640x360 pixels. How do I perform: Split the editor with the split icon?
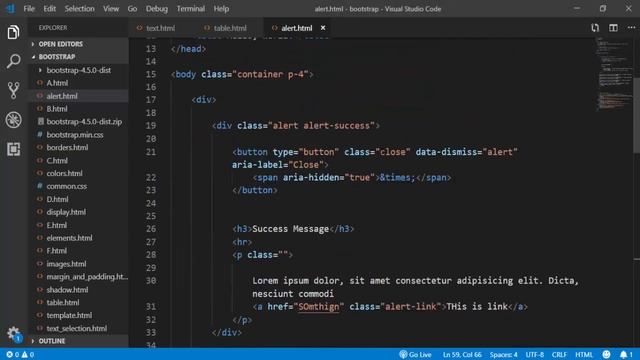(613, 28)
